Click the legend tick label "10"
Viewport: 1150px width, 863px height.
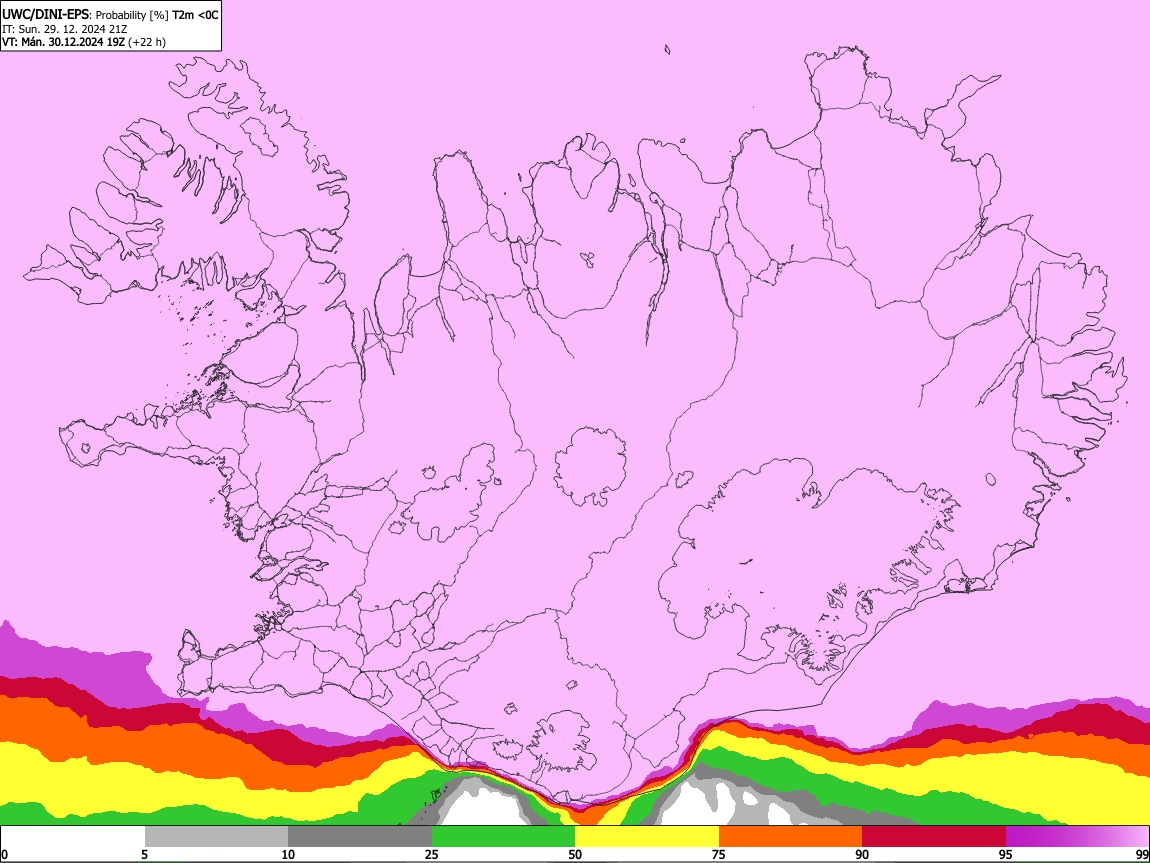pyautogui.click(x=288, y=855)
